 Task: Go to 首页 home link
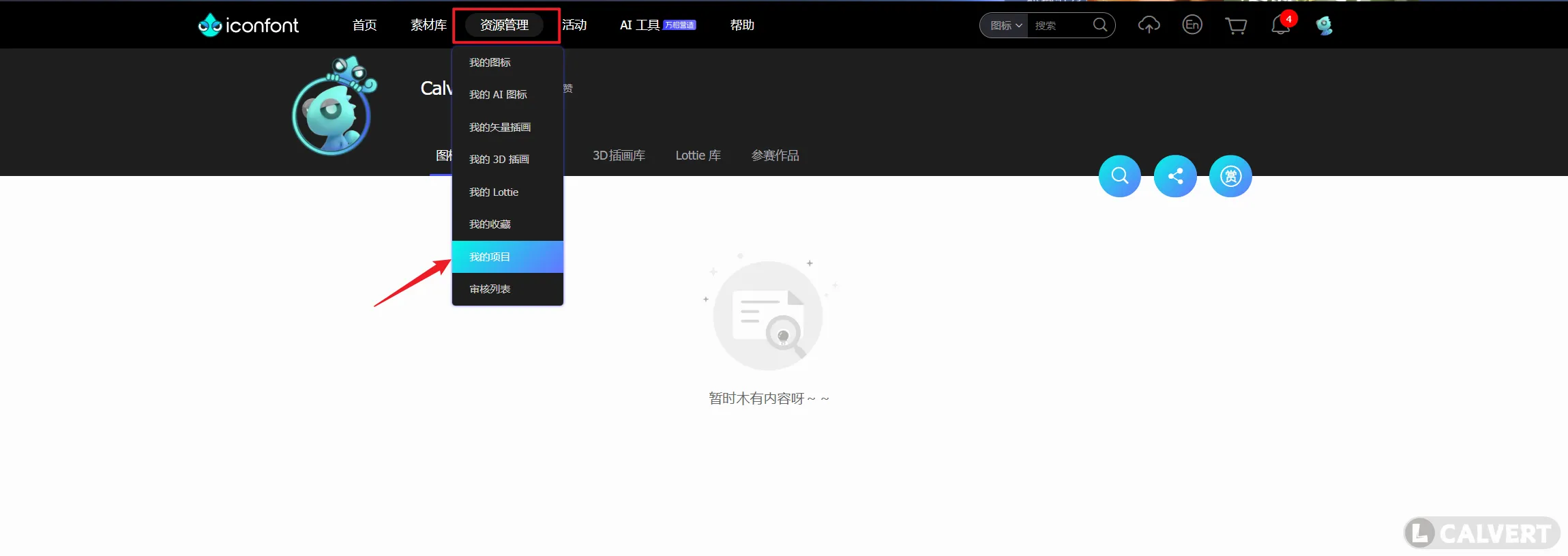364,25
